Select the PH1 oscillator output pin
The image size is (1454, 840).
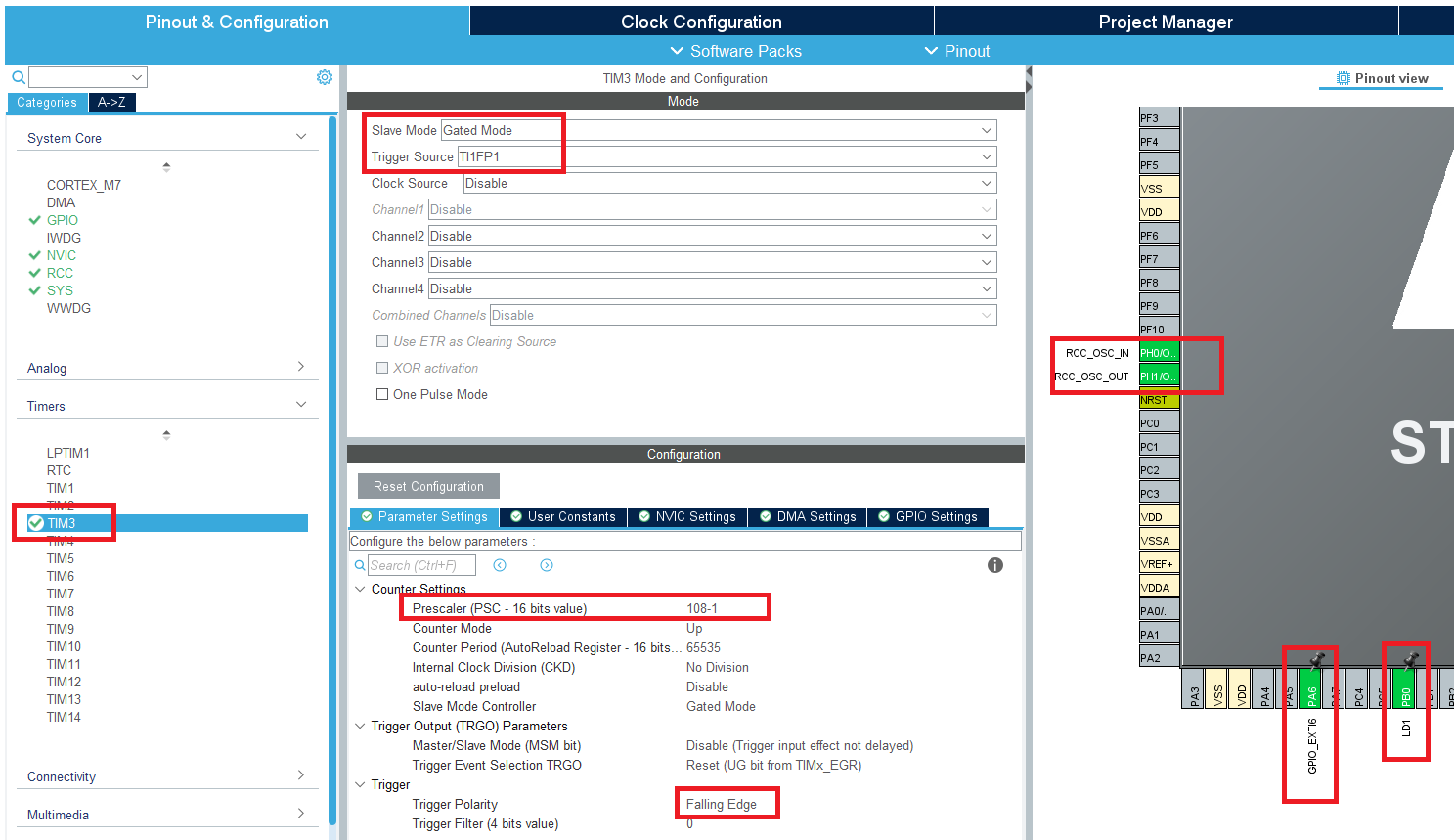tap(1159, 376)
